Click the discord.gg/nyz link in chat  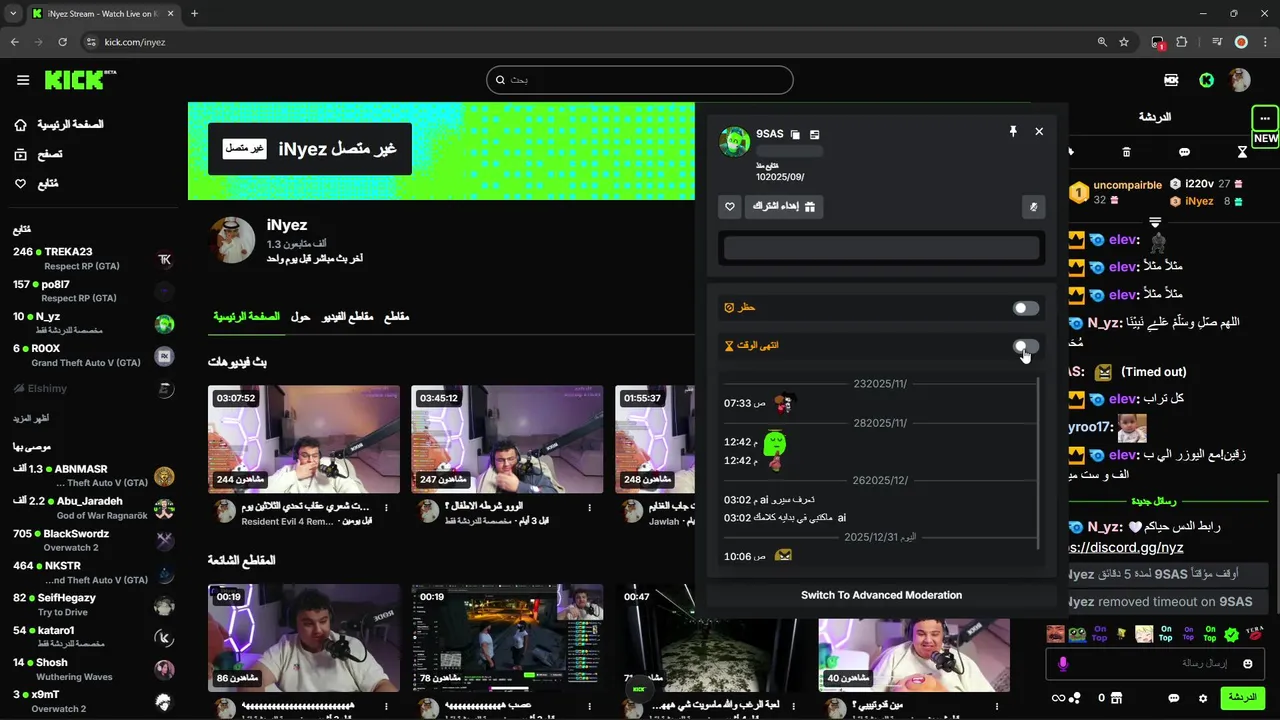[1126, 548]
